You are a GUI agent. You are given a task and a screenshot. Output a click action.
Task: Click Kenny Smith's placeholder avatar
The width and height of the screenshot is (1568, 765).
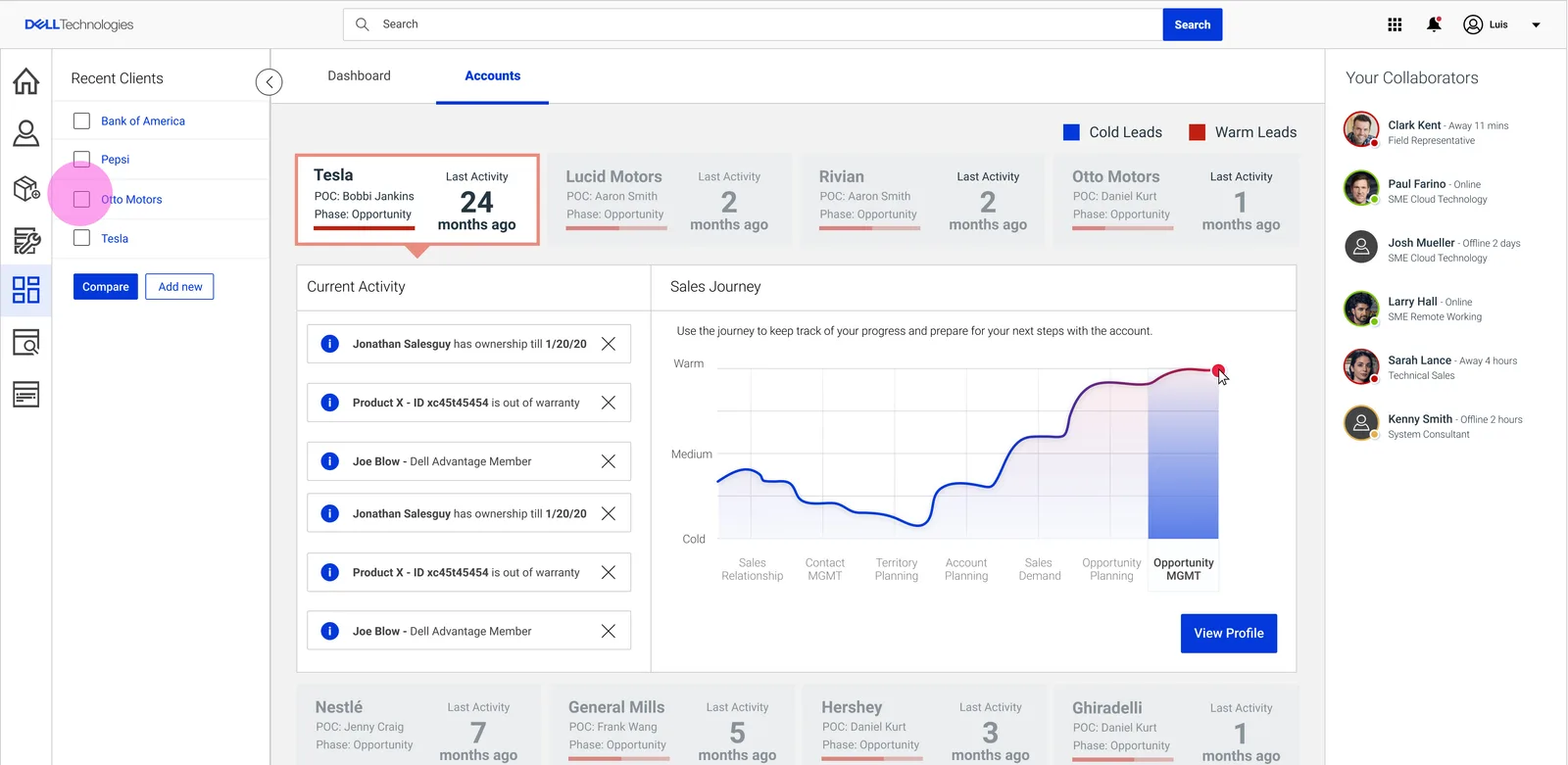(x=1361, y=423)
